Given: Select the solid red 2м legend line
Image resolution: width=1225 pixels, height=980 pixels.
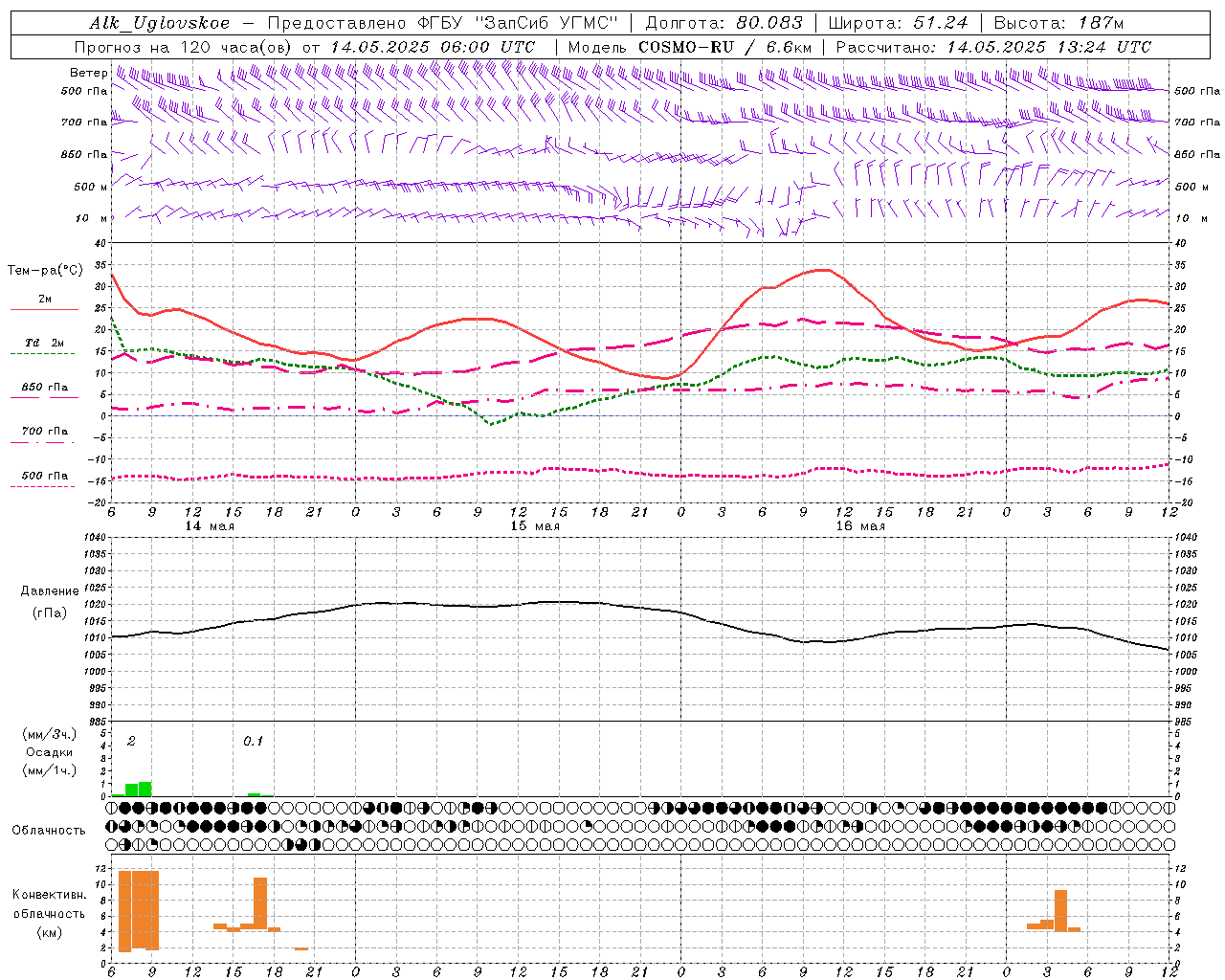Looking at the screenshot, I should pyautogui.click(x=44, y=309).
